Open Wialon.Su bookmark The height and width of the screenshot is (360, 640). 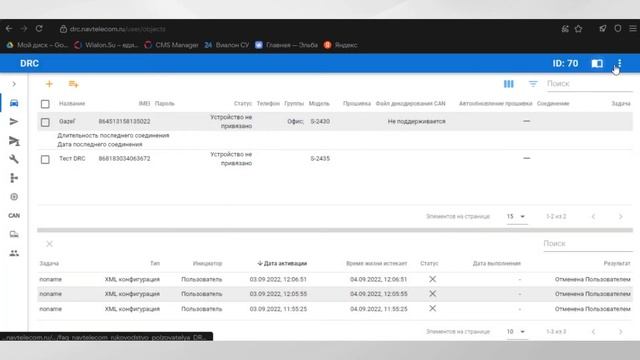pos(106,45)
